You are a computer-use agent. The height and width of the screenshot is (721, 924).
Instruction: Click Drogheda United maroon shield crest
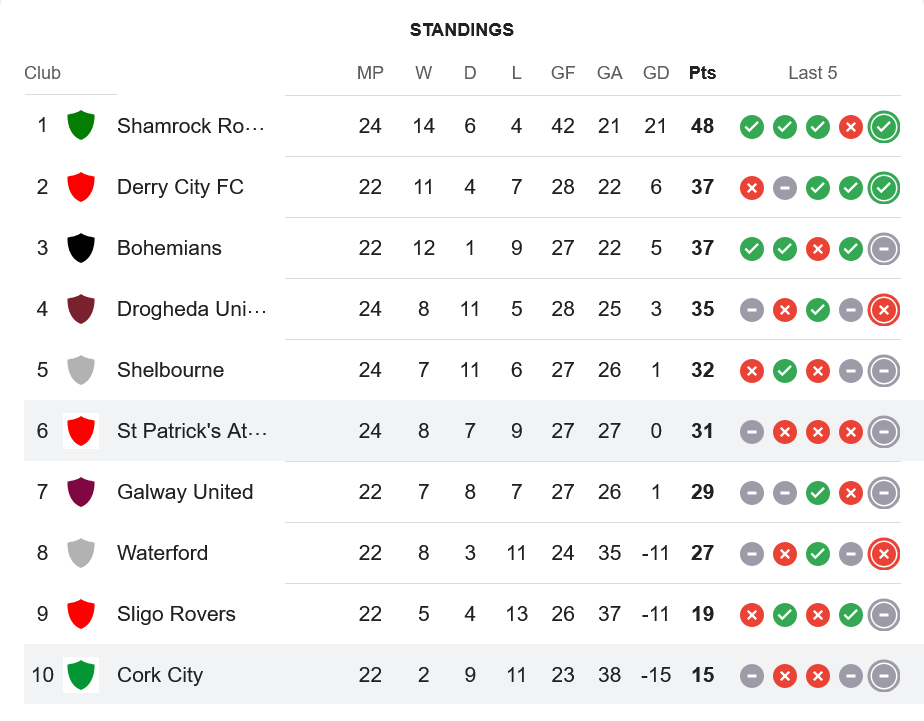pyautogui.click(x=80, y=309)
